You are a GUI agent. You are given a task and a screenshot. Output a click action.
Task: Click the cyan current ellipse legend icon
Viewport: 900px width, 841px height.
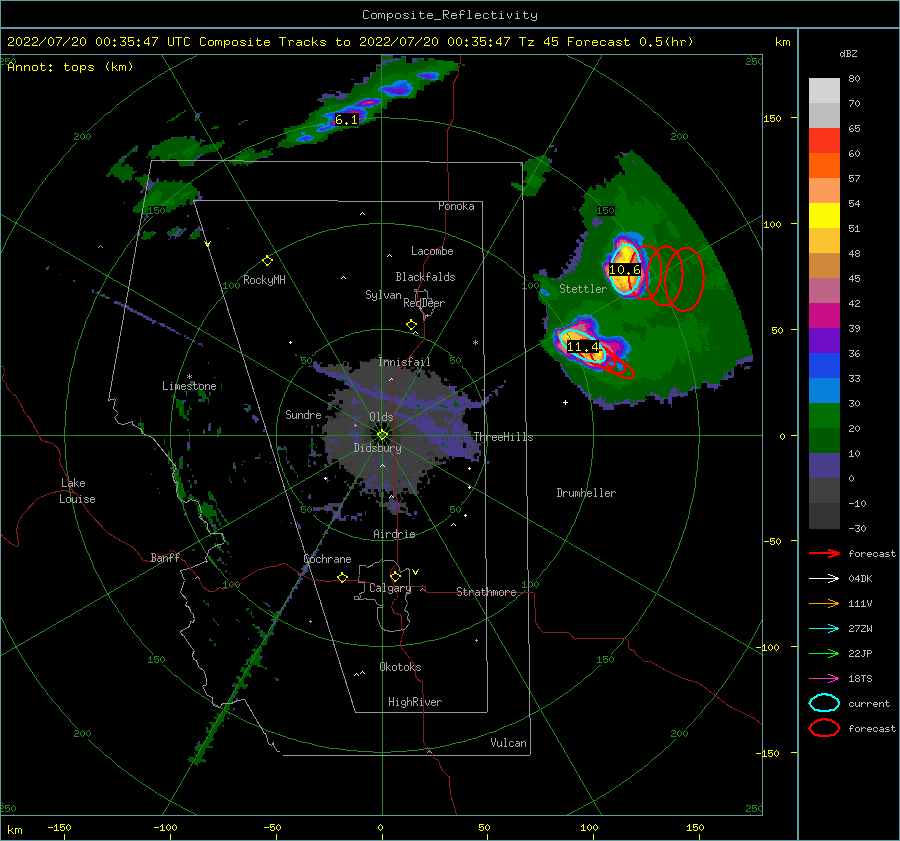[x=824, y=703]
